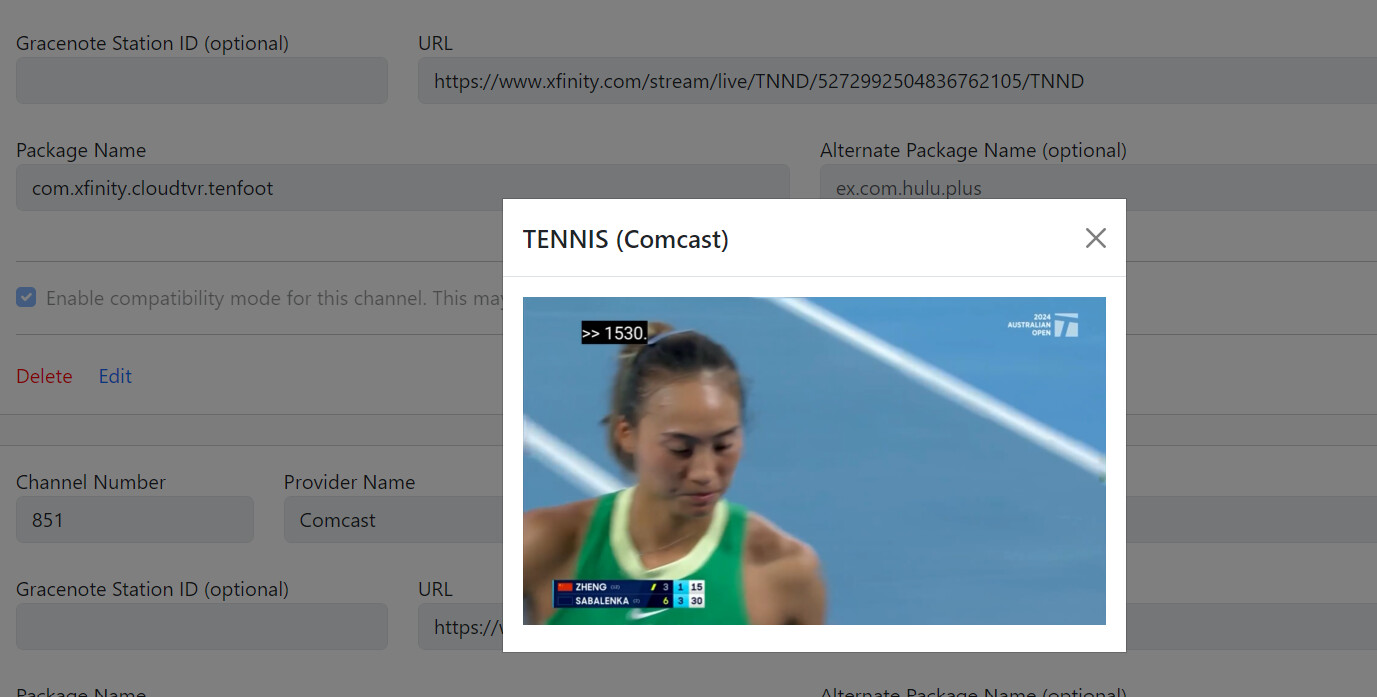Click the Australian Open logo in the video
Screen dimensions: 1377x697
coord(1043,325)
